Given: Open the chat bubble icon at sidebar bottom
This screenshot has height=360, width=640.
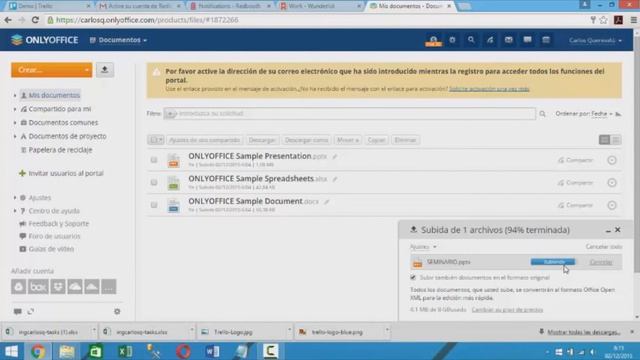Looking at the screenshot, I should click(x=18, y=311).
